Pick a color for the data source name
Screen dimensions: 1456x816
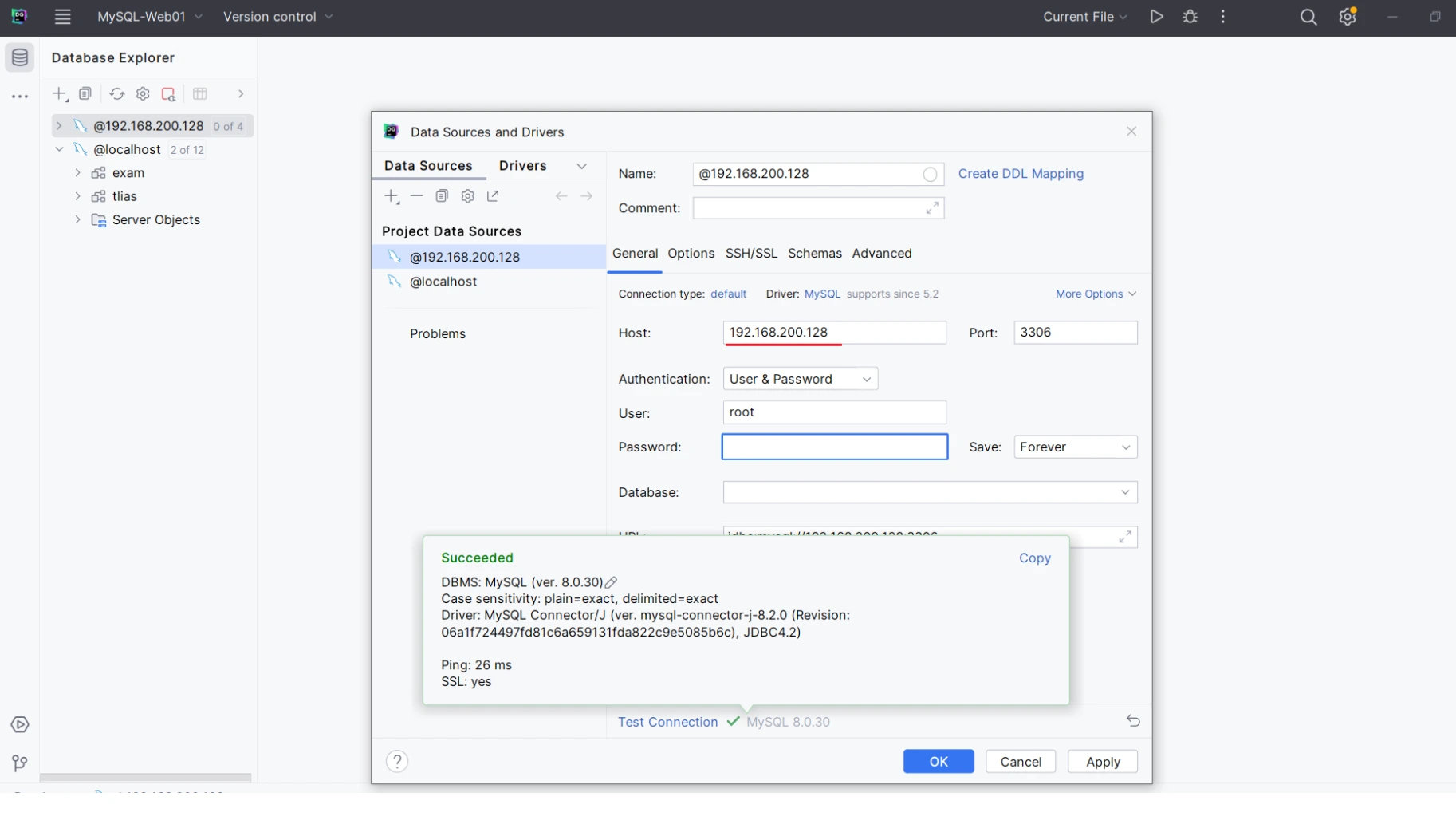click(930, 174)
